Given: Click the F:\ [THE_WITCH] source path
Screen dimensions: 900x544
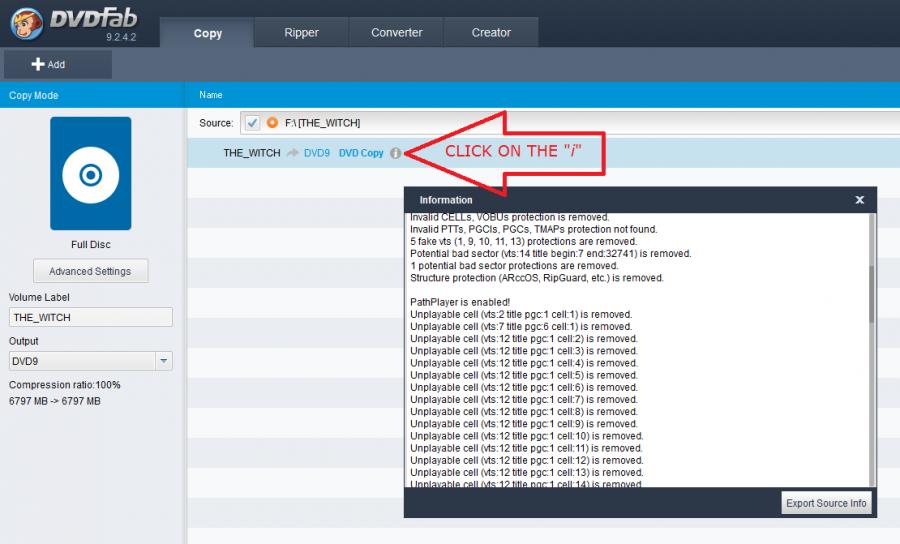Looking at the screenshot, I should 323,123.
